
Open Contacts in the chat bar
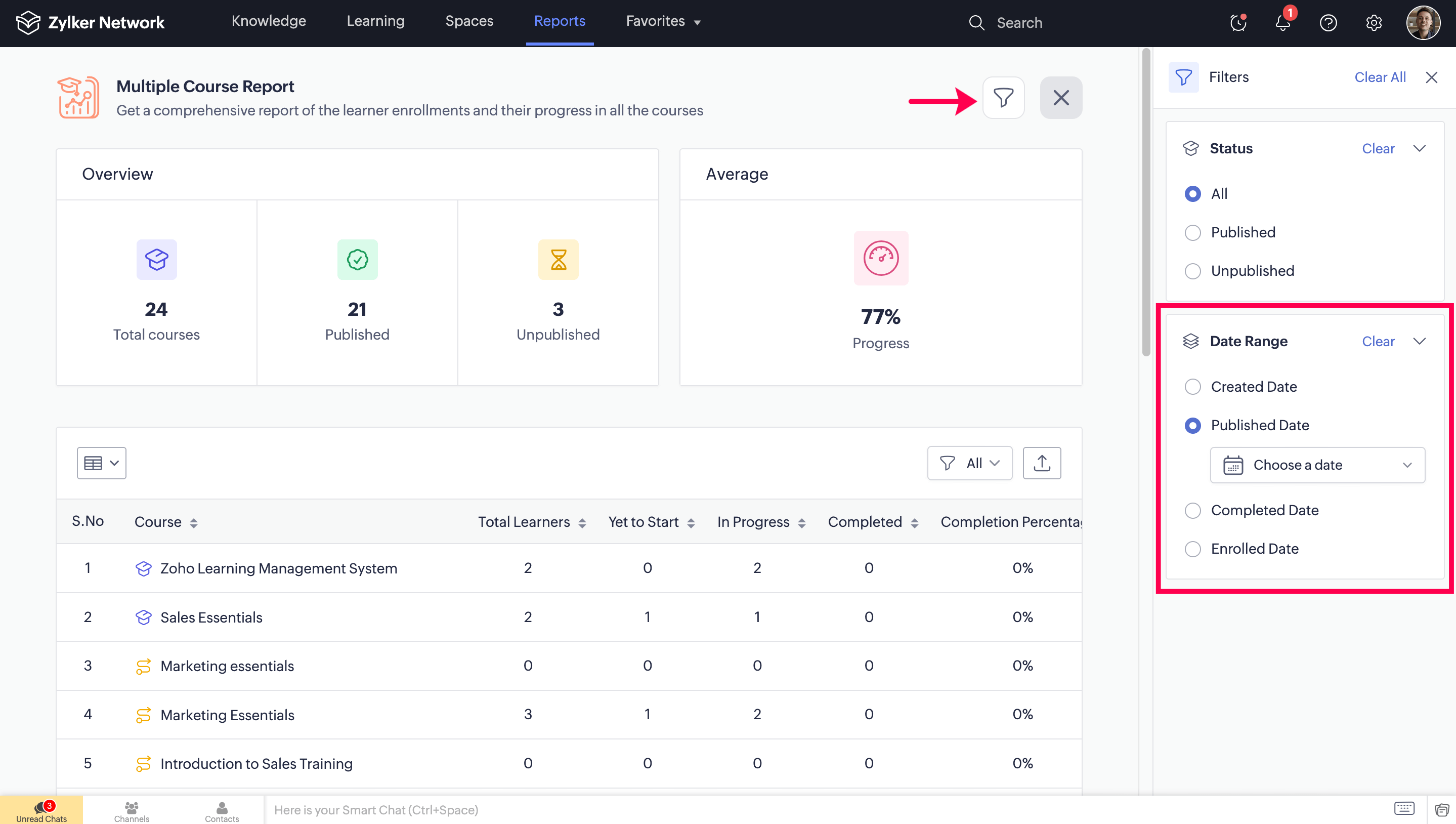222,810
